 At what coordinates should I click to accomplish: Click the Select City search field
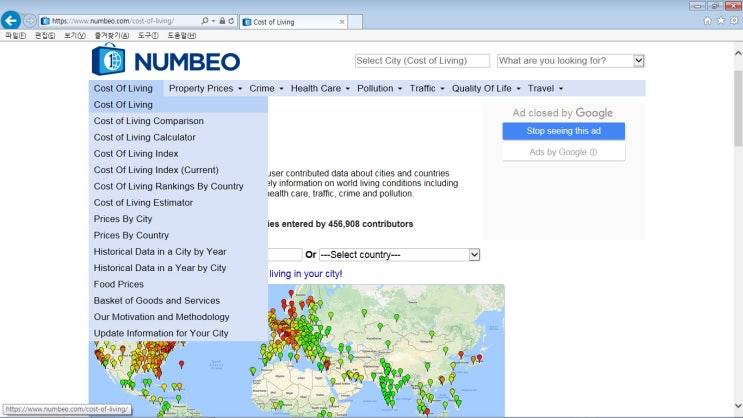[422, 61]
